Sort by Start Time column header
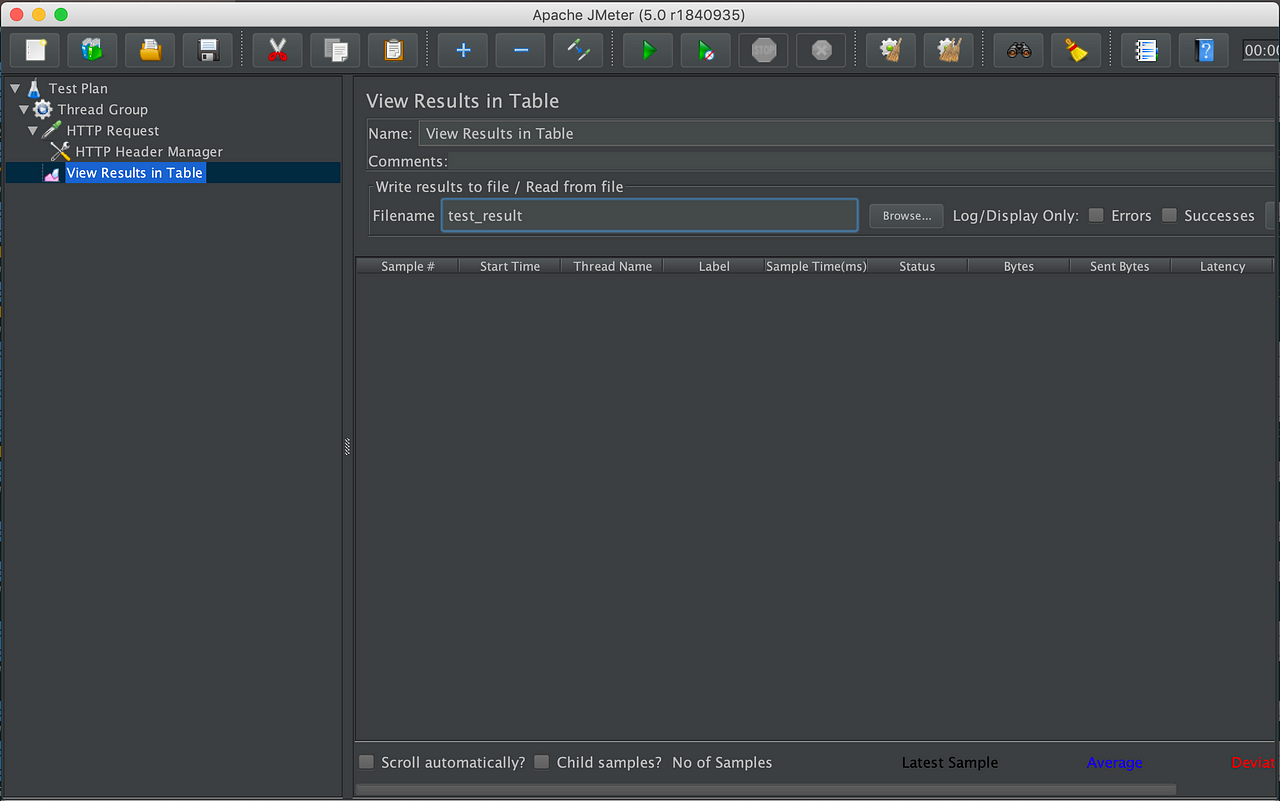 point(510,266)
